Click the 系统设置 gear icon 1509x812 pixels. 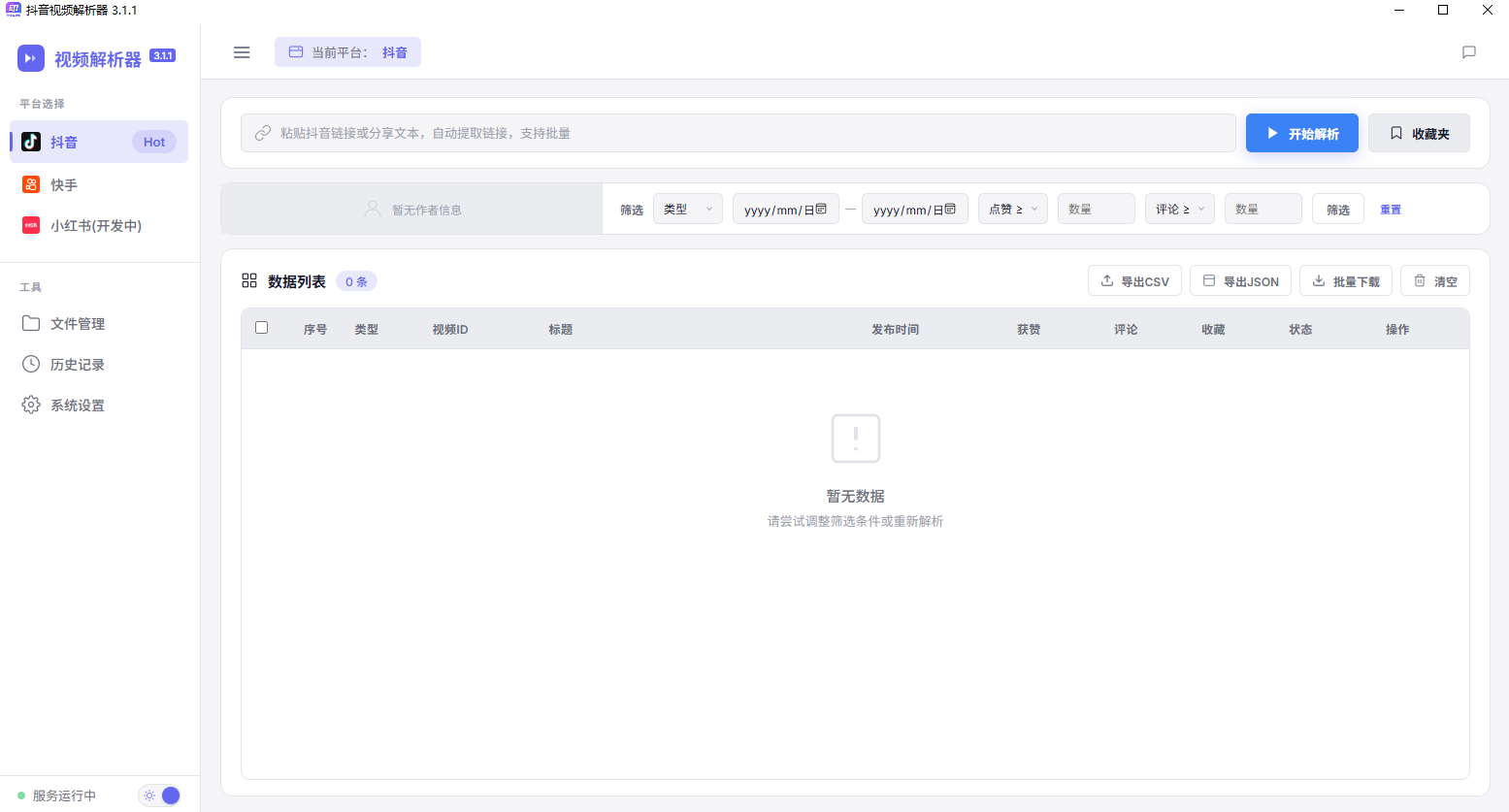click(x=31, y=405)
